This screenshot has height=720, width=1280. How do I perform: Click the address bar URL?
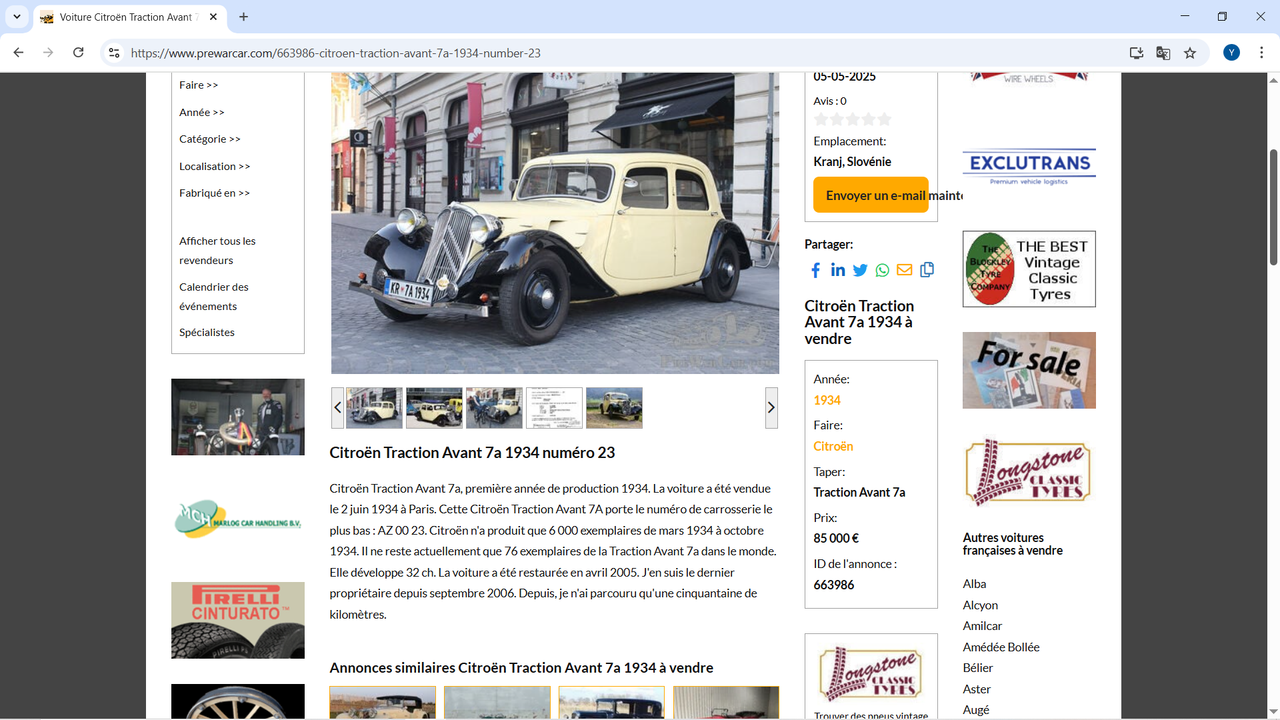(x=336, y=53)
